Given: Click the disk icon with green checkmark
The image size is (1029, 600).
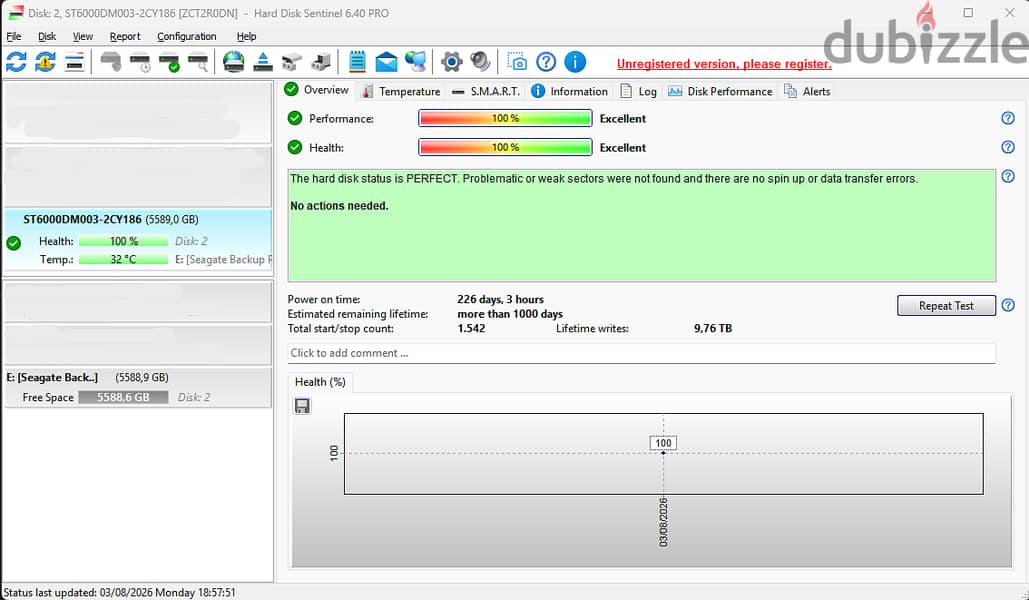Looking at the screenshot, I should 169,62.
